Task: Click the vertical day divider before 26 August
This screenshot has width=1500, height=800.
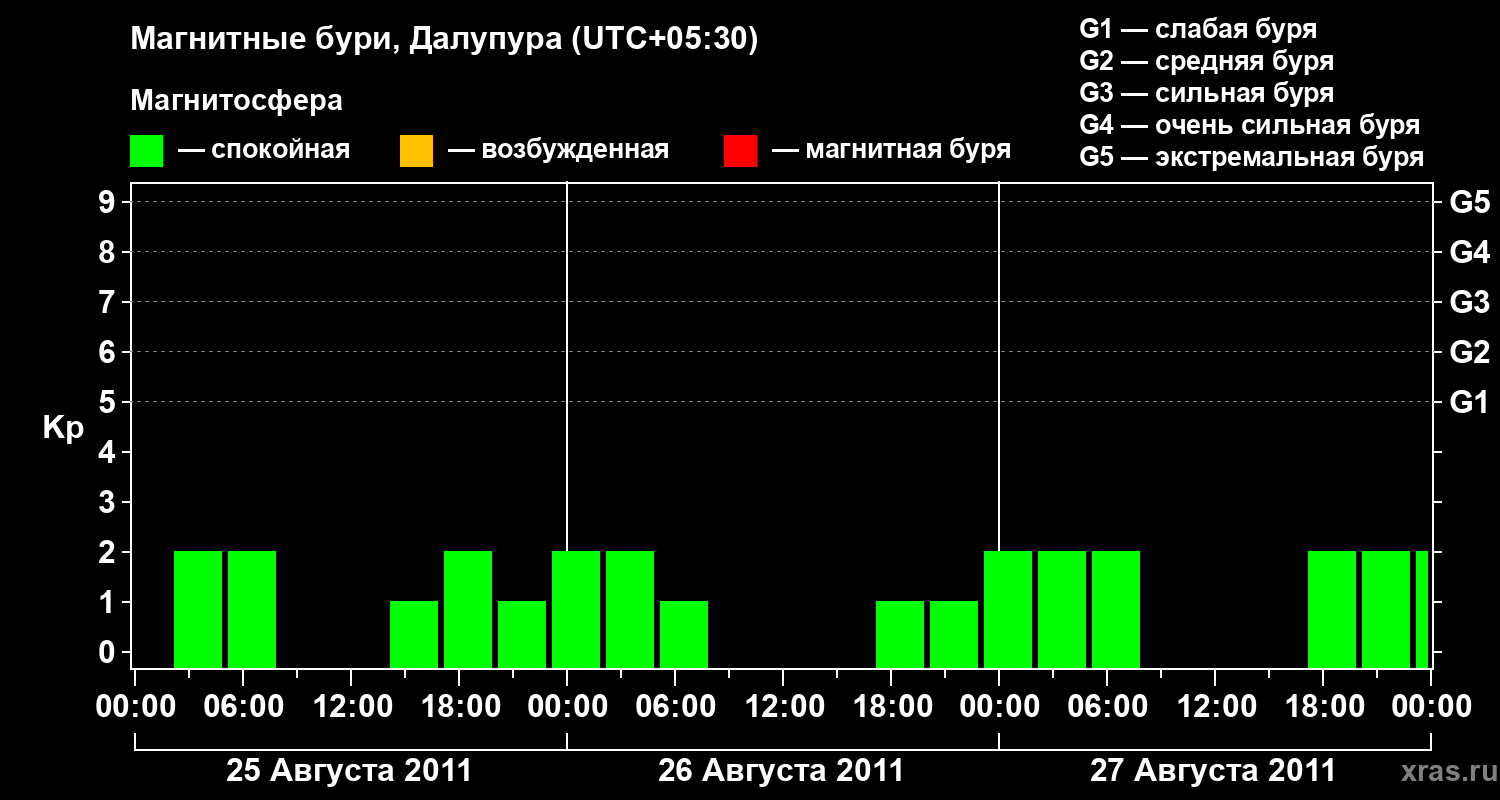Action: pos(567,425)
